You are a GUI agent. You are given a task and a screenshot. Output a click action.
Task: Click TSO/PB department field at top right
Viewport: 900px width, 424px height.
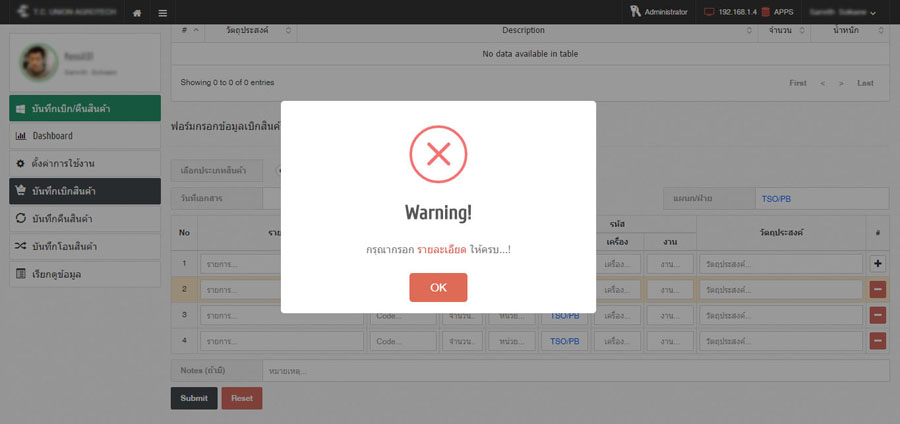click(821, 199)
